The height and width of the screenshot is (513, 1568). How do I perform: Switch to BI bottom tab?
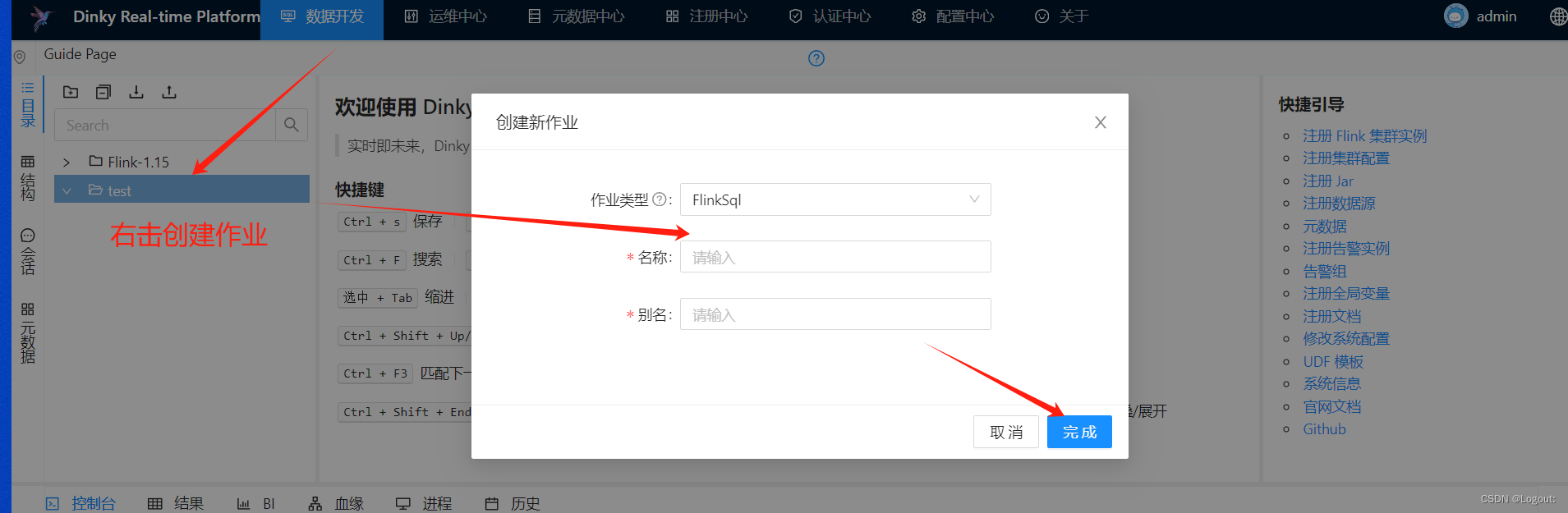(x=255, y=503)
